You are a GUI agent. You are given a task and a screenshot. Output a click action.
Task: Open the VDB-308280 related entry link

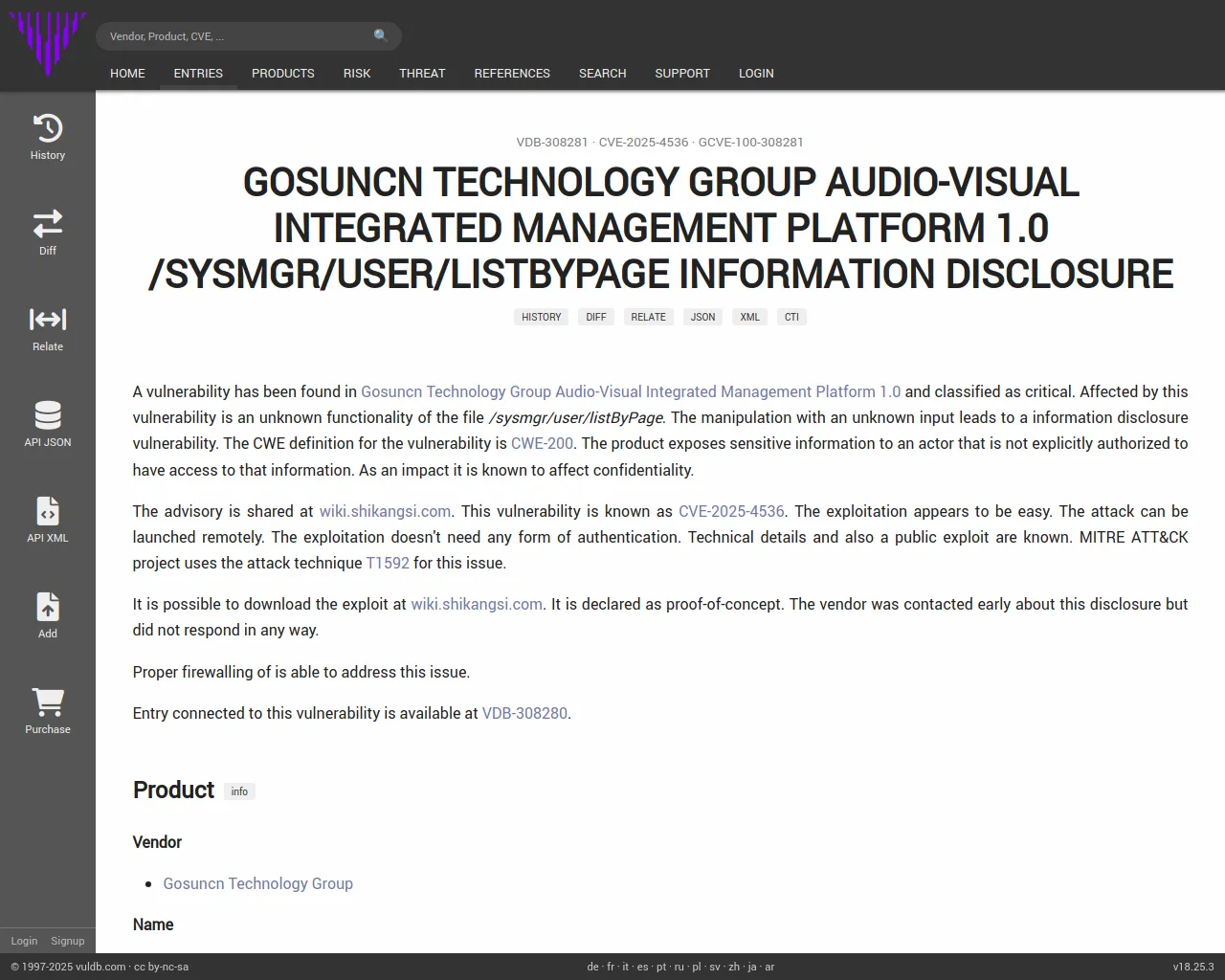524,713
